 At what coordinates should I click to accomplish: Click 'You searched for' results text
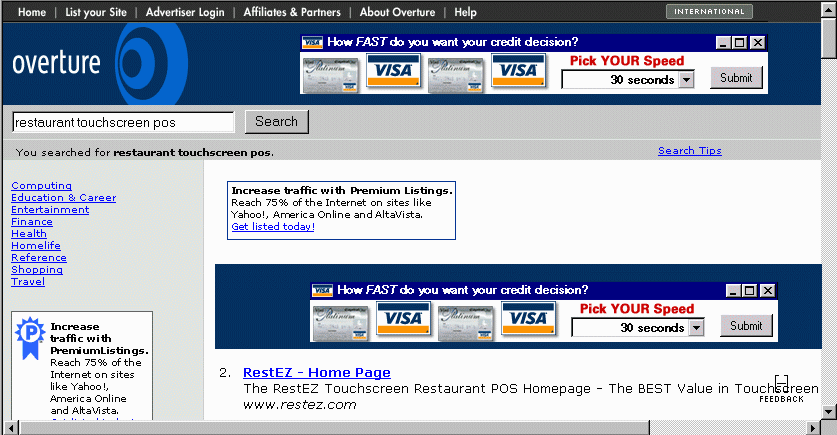click(x=145, y=153)
